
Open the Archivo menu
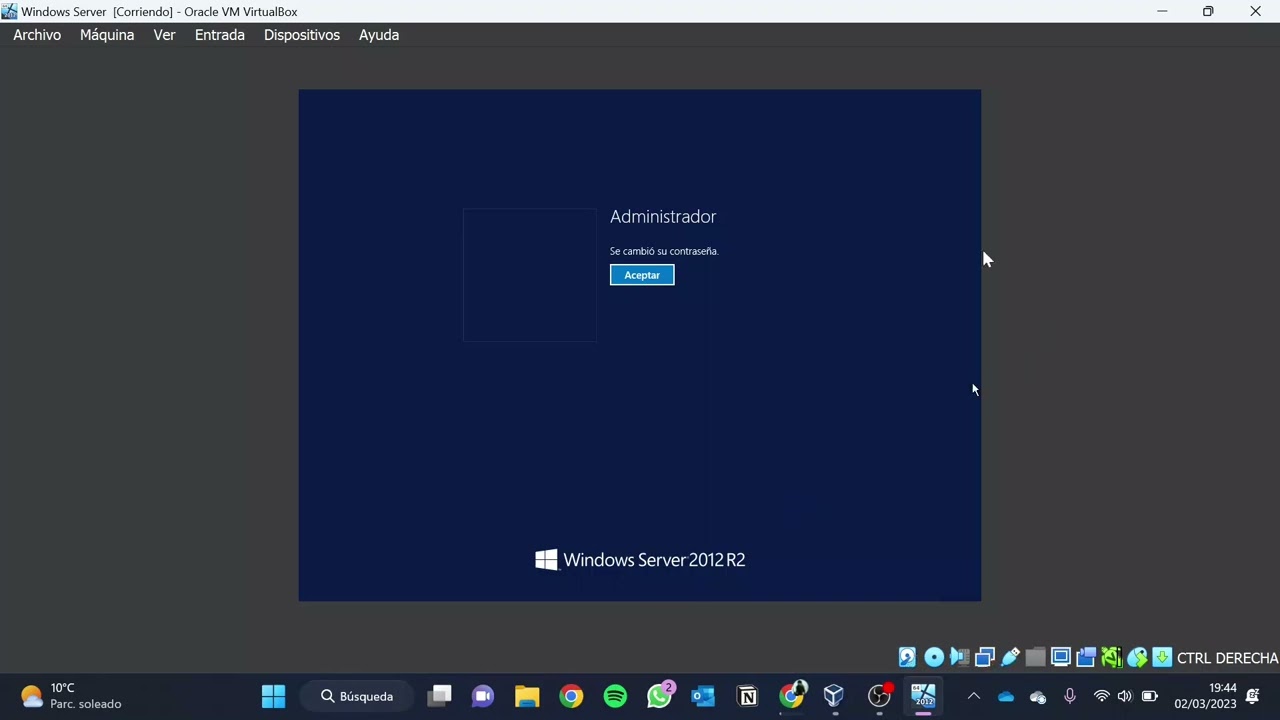point(37,35)
